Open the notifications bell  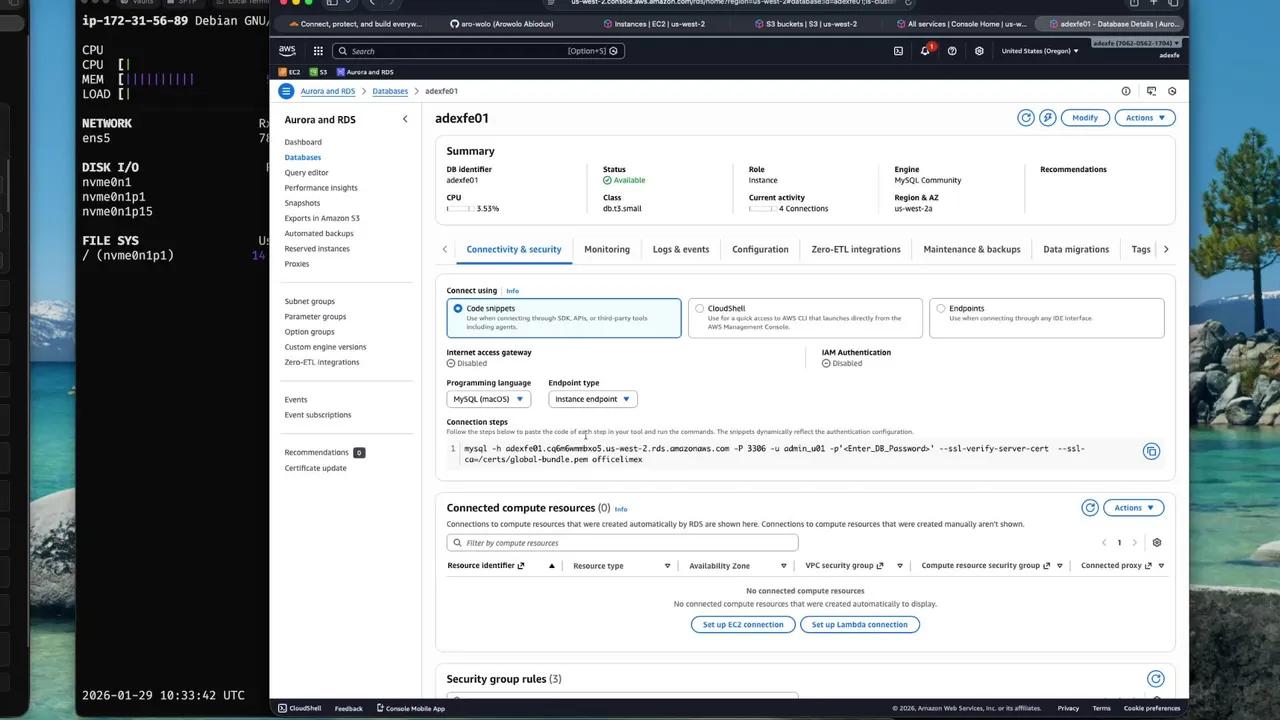pyautogui.click(x=925, y=51)
